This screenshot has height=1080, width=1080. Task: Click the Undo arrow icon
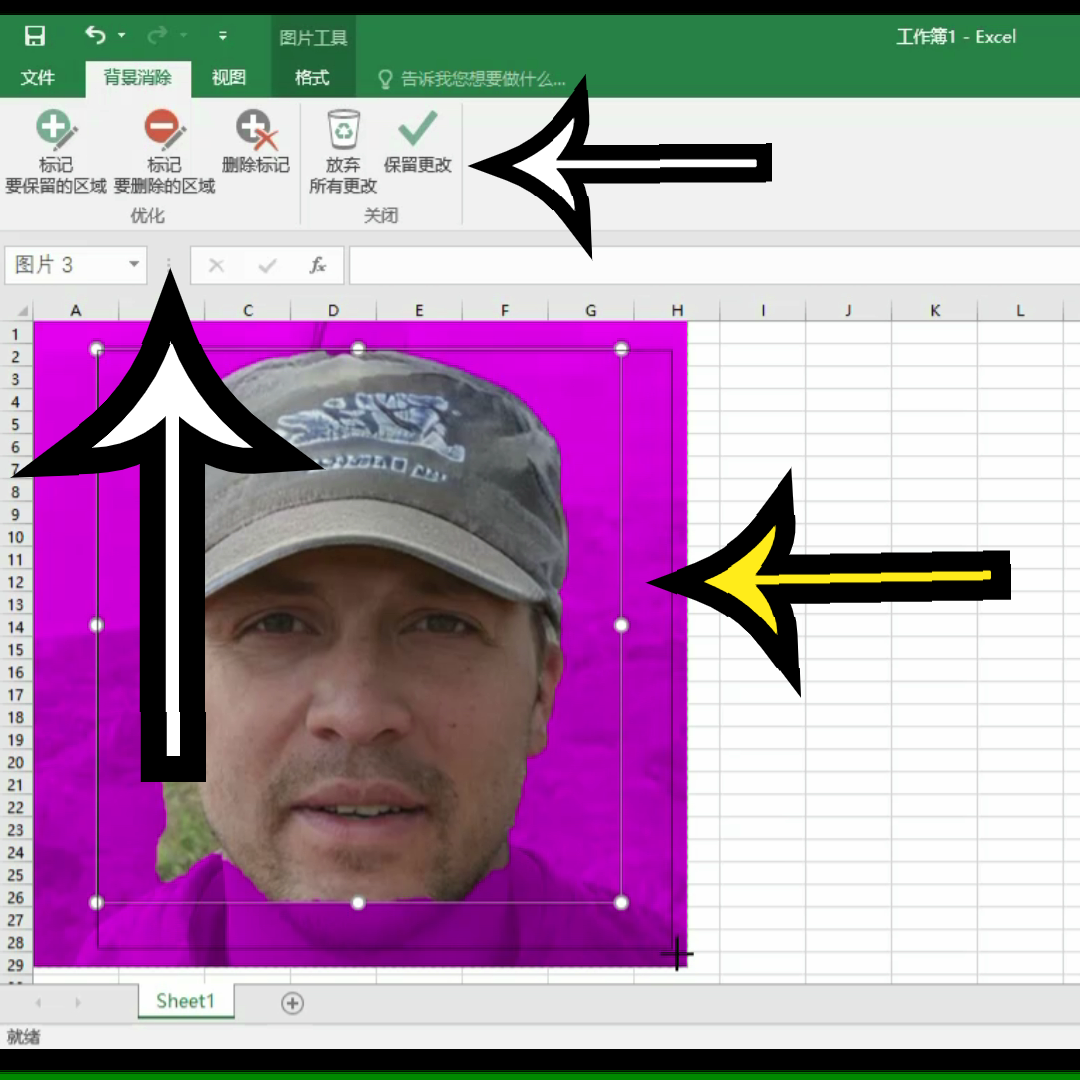(95, 34)
